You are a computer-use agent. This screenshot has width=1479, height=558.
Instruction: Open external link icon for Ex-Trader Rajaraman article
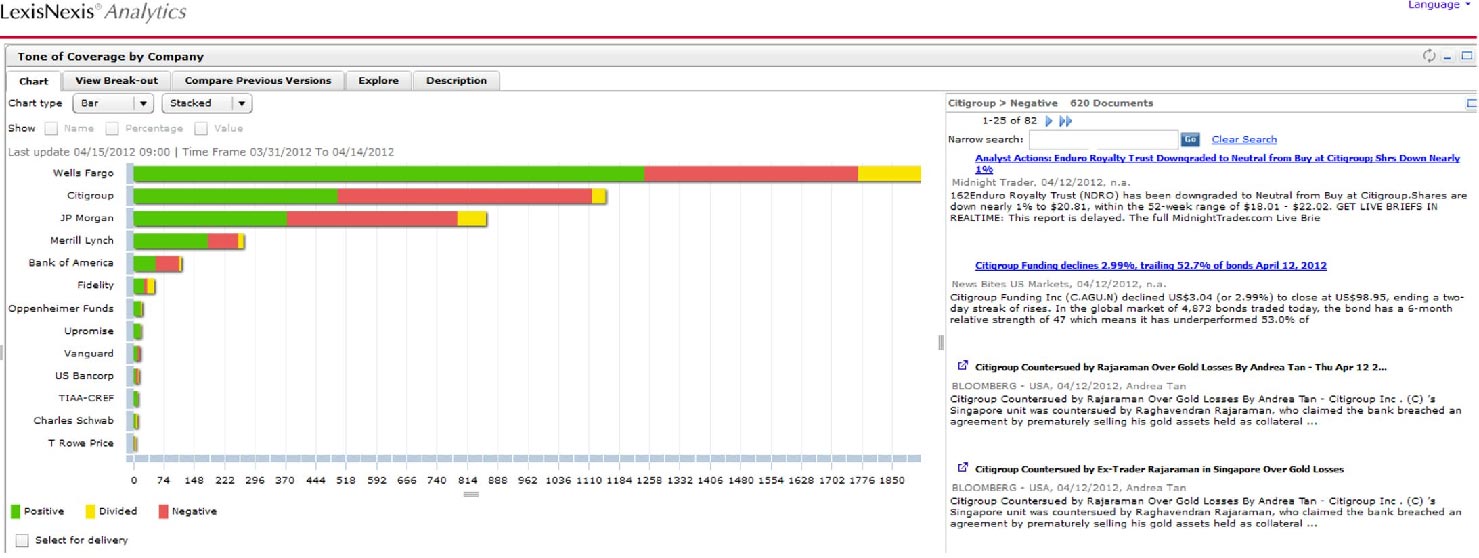pos(963,468)
